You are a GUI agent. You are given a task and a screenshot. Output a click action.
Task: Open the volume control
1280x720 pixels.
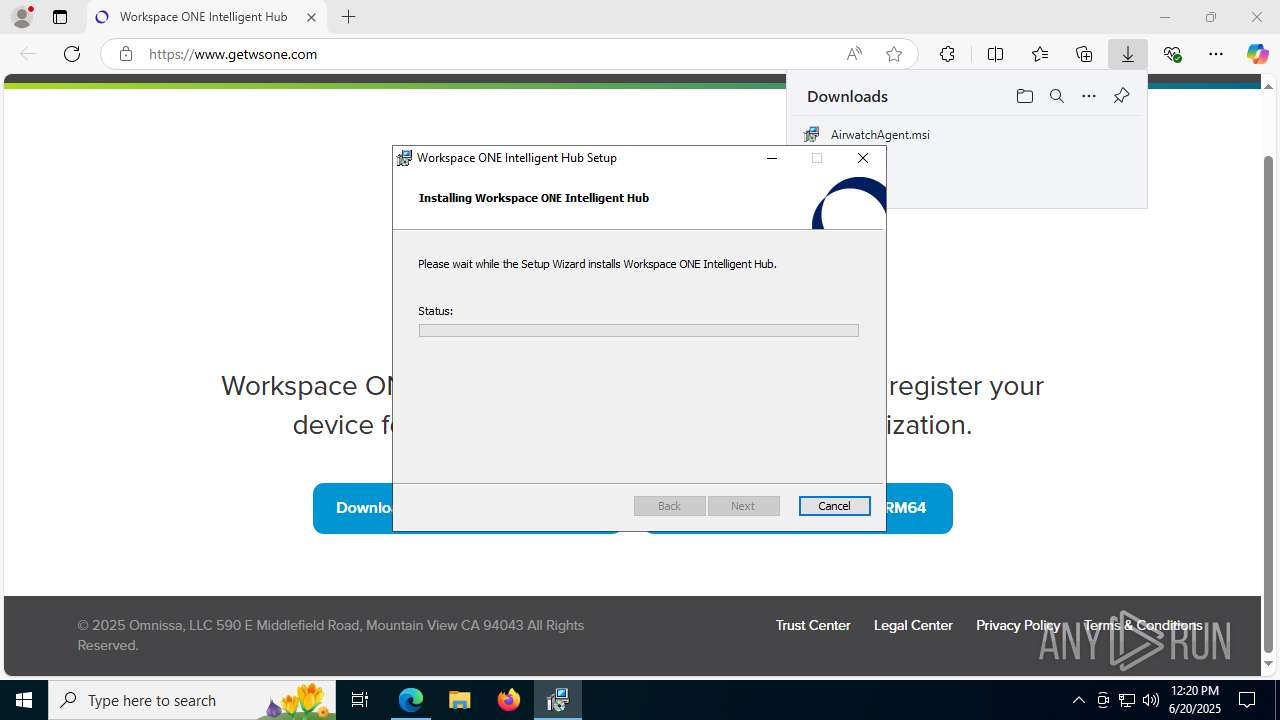coord(1150,700)
